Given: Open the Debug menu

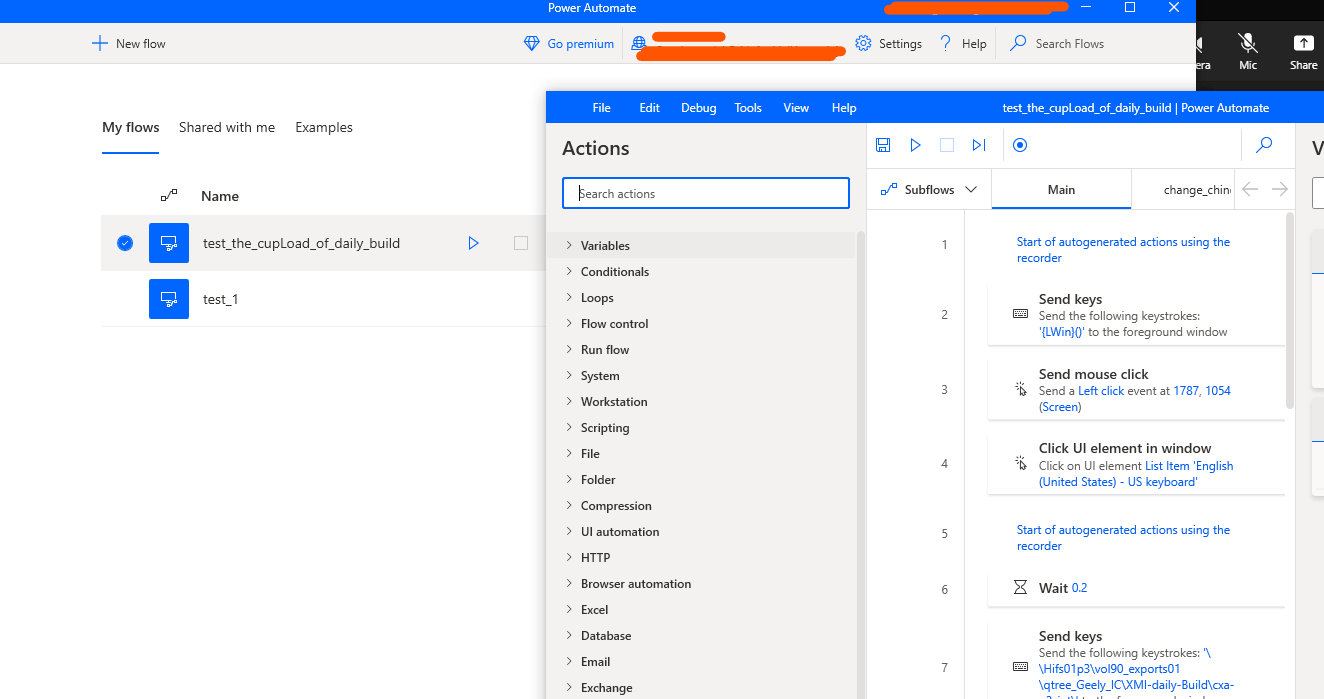Looking at the screenshot, I should pyautogui.click(x=699, y=108).
